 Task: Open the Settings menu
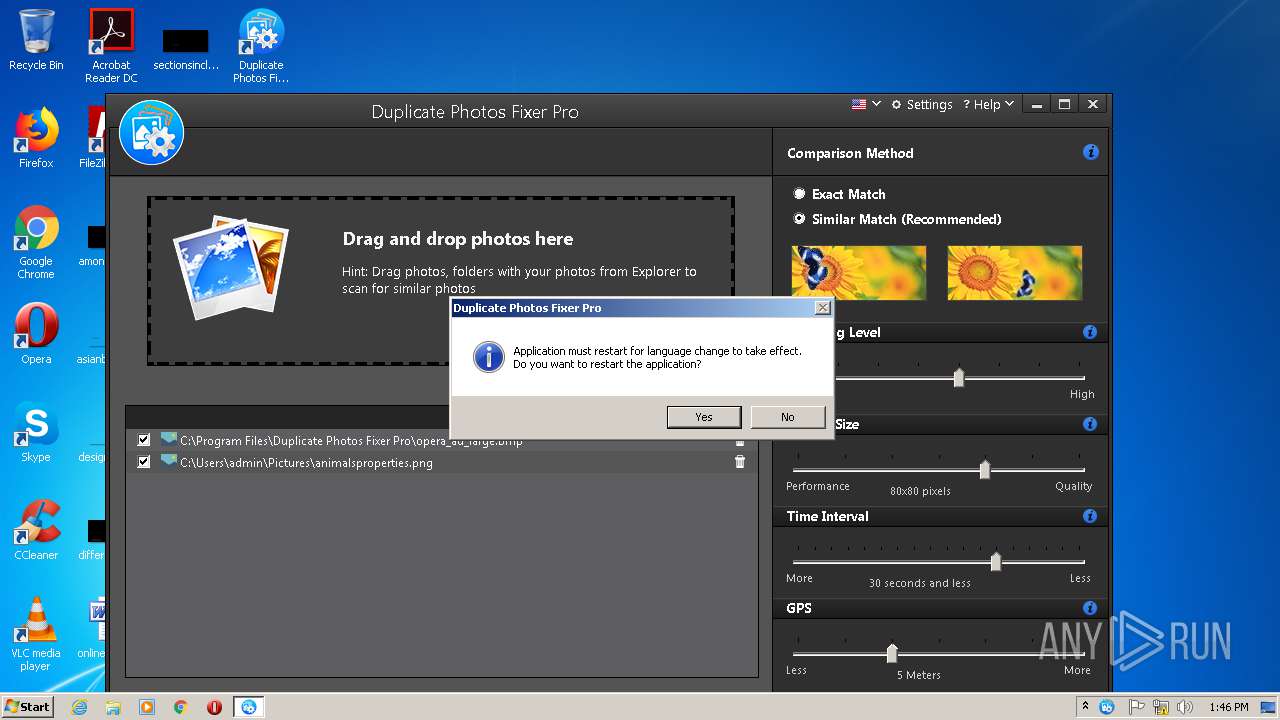pyautogui.click(x=922, y=104)
